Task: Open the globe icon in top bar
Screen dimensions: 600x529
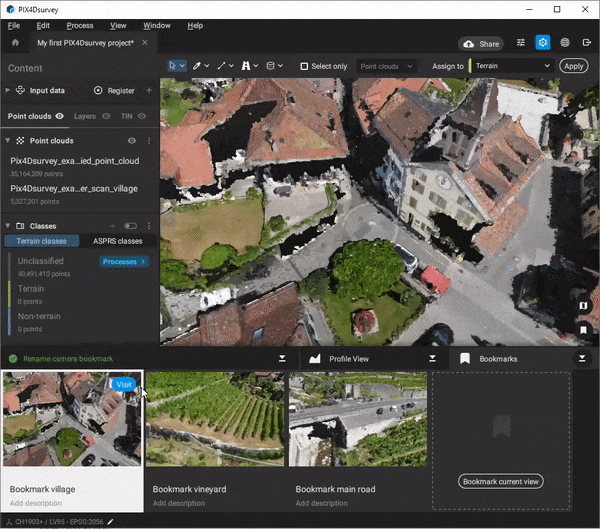Action: [x=565, y=42]
